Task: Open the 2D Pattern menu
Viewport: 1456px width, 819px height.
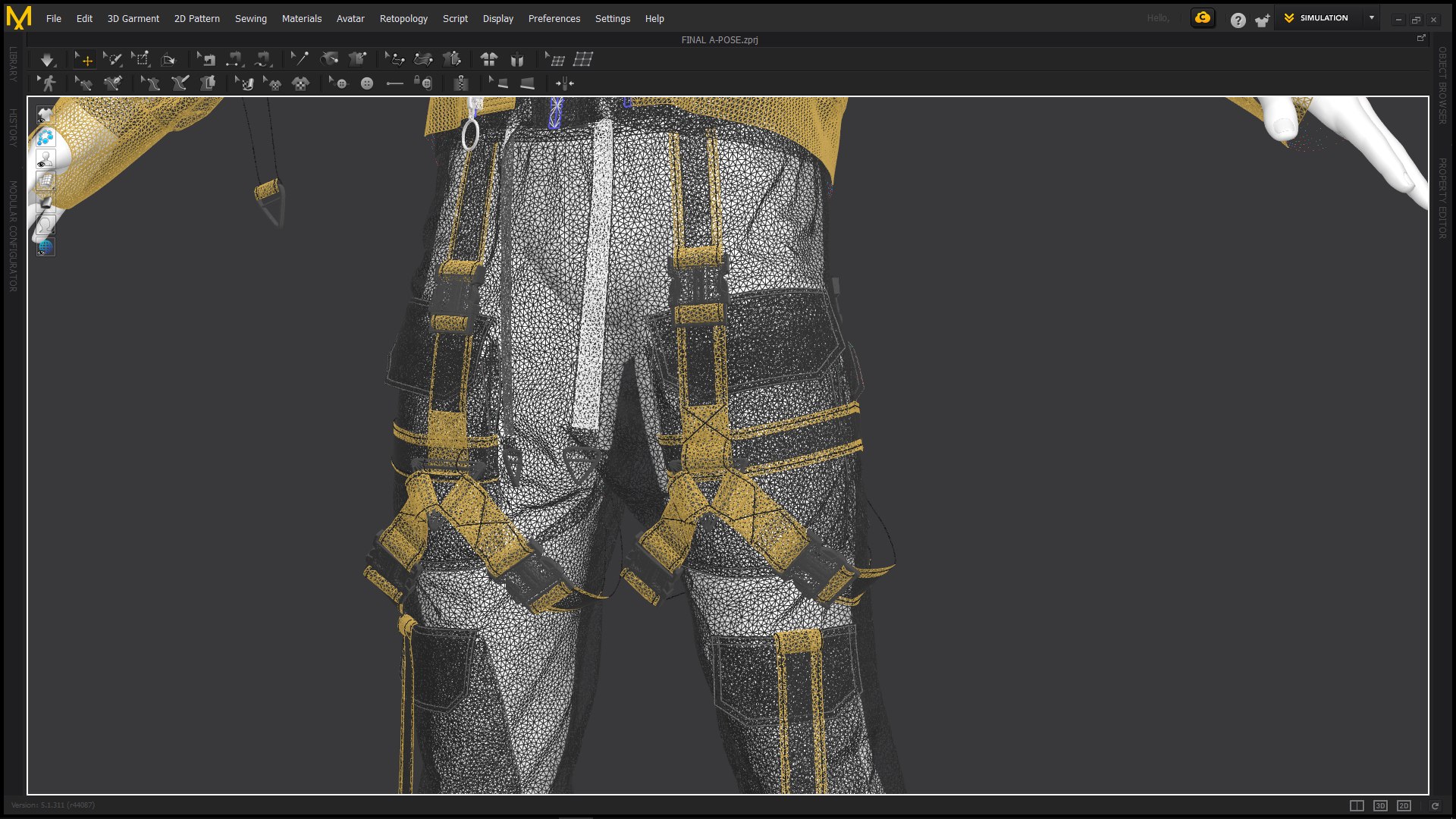Action: [197, 18]
